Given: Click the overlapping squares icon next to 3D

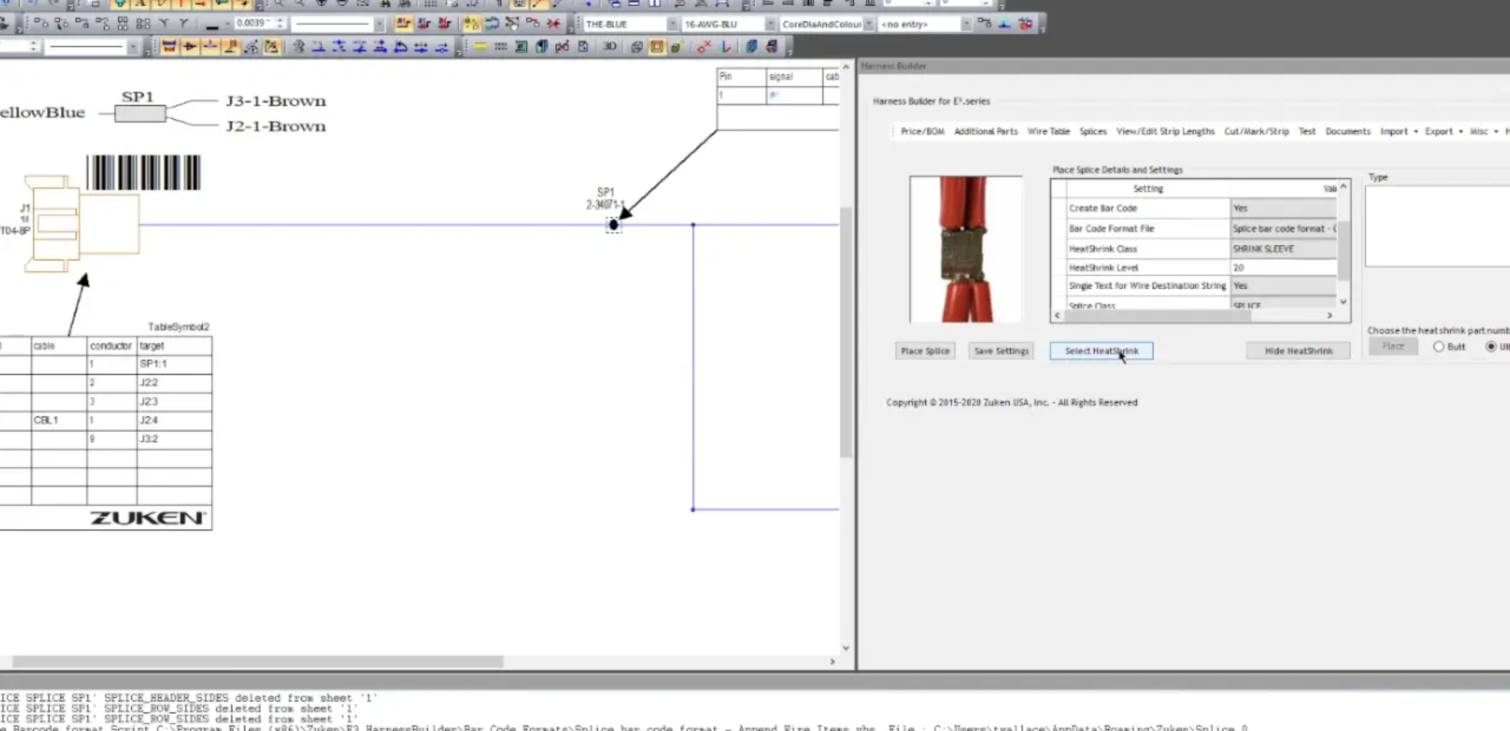Looking at the screenshot, I should [x=636, y=46].
